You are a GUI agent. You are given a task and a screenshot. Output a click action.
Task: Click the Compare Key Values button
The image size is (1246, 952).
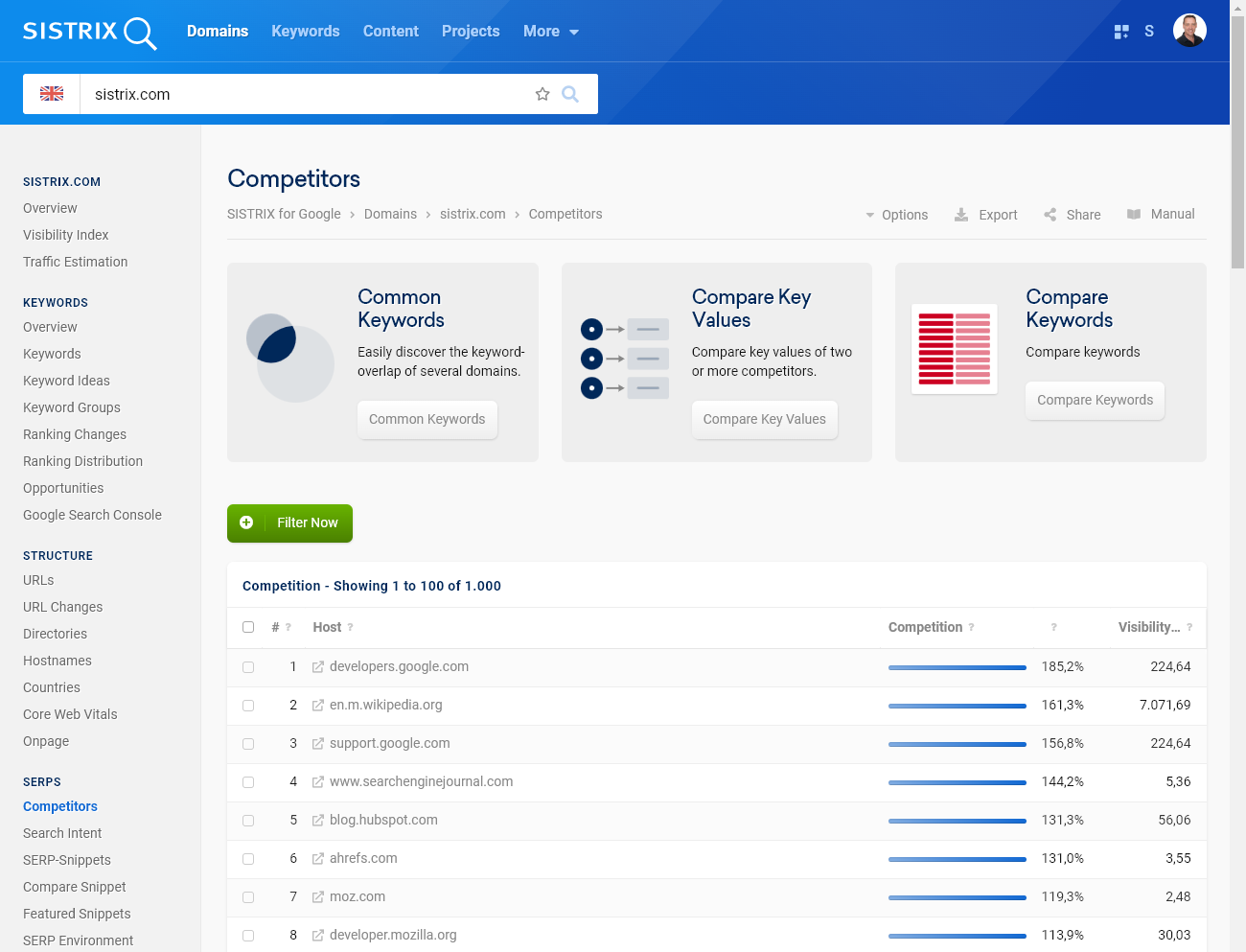(x=765, y=419)
